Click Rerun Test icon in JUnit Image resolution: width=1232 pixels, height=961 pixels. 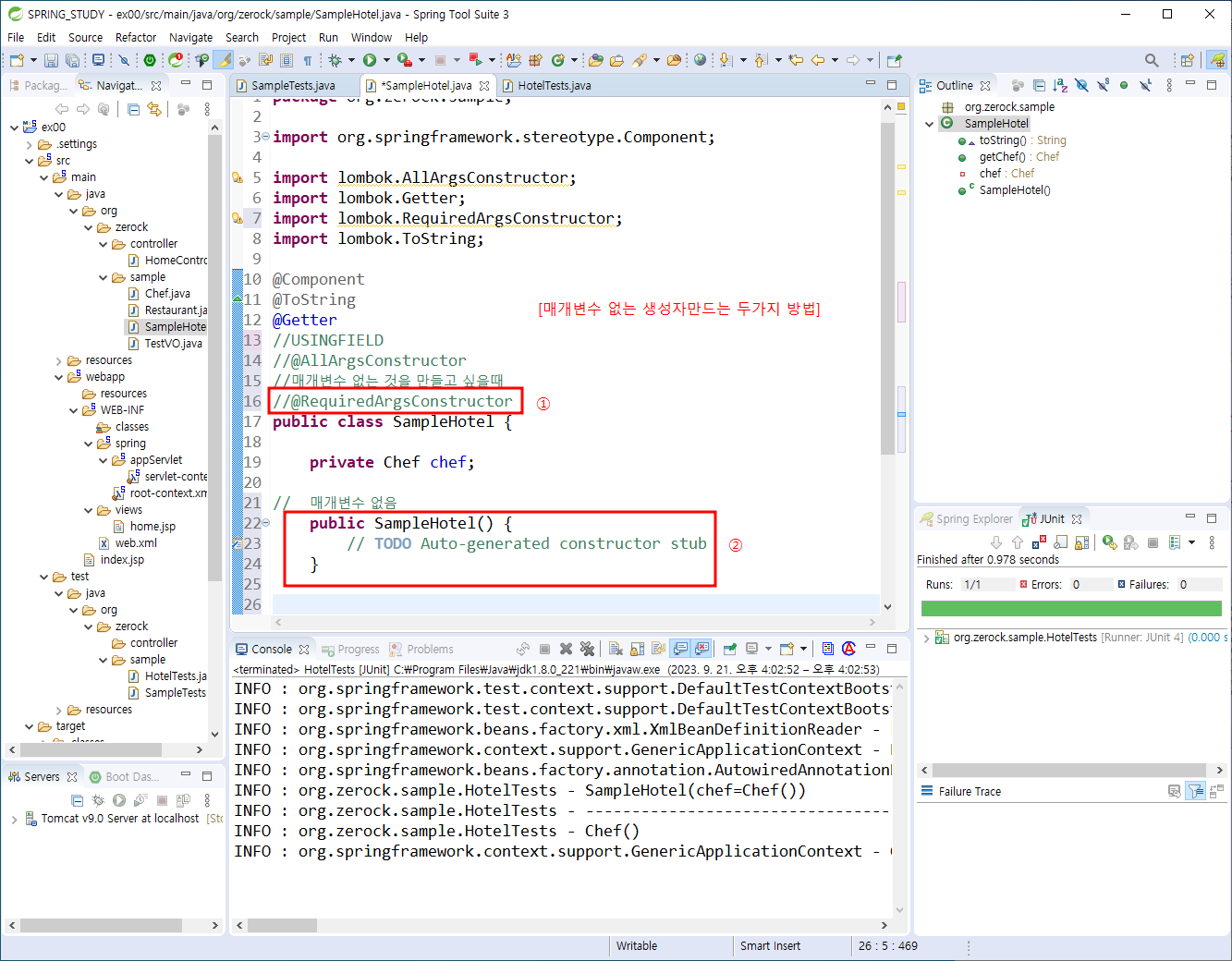[x=1109, y=542]
